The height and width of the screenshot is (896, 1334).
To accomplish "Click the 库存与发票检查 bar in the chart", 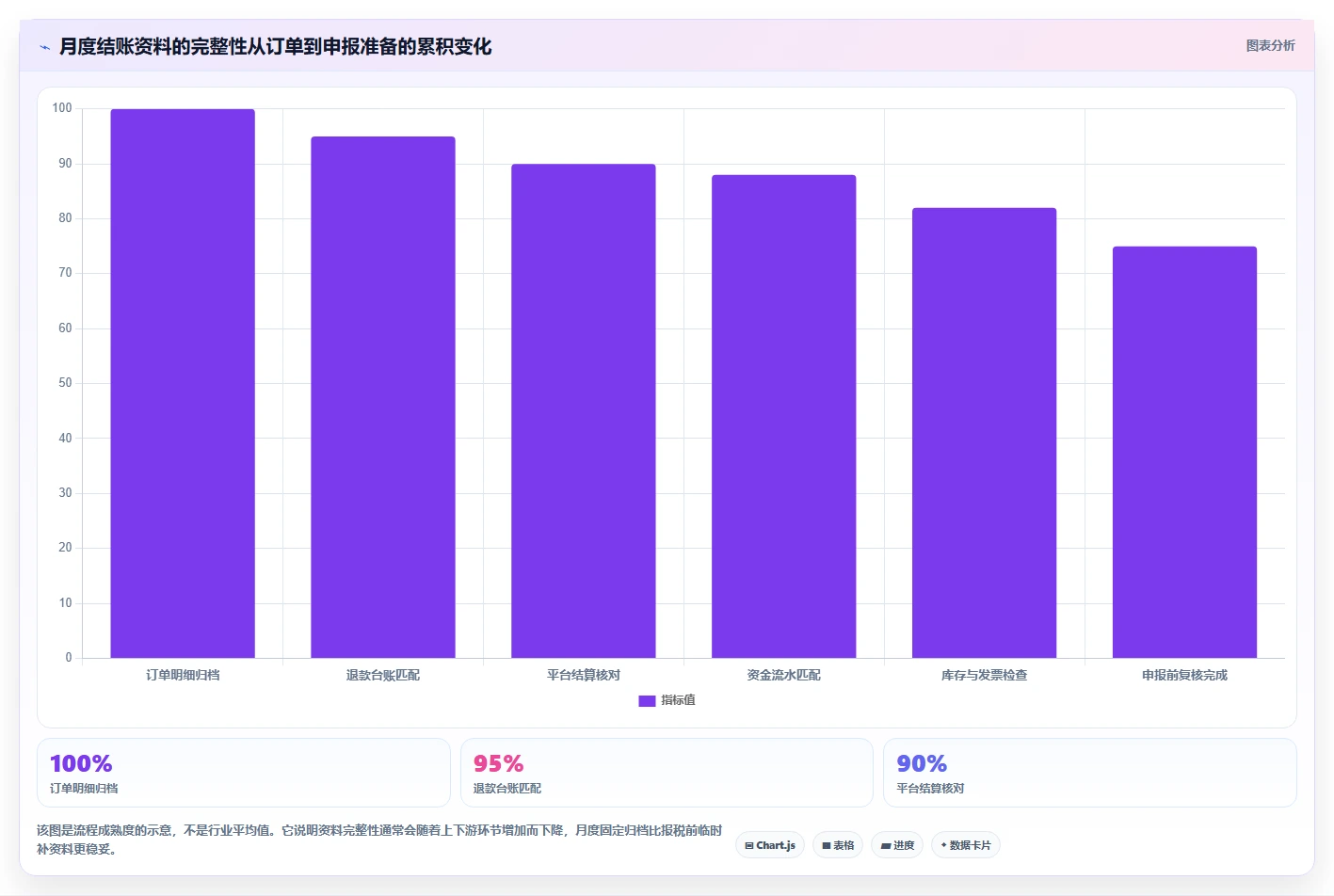I will [x=985, y=433].
